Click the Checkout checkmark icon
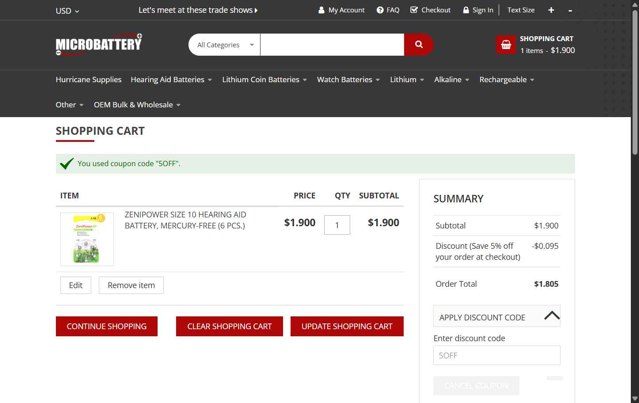 click(414, 10)
